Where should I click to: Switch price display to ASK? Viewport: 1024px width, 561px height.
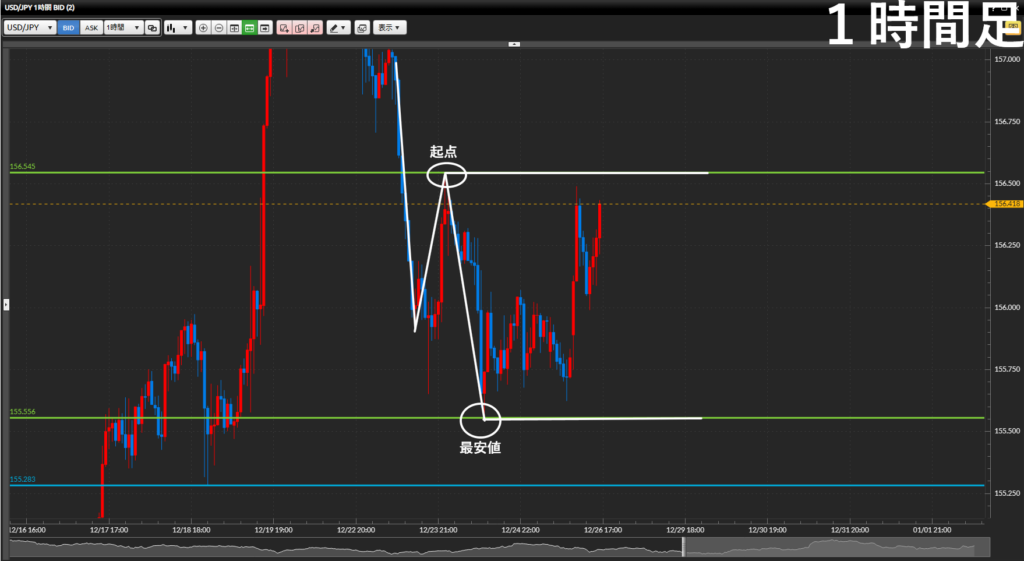point(92,28)
